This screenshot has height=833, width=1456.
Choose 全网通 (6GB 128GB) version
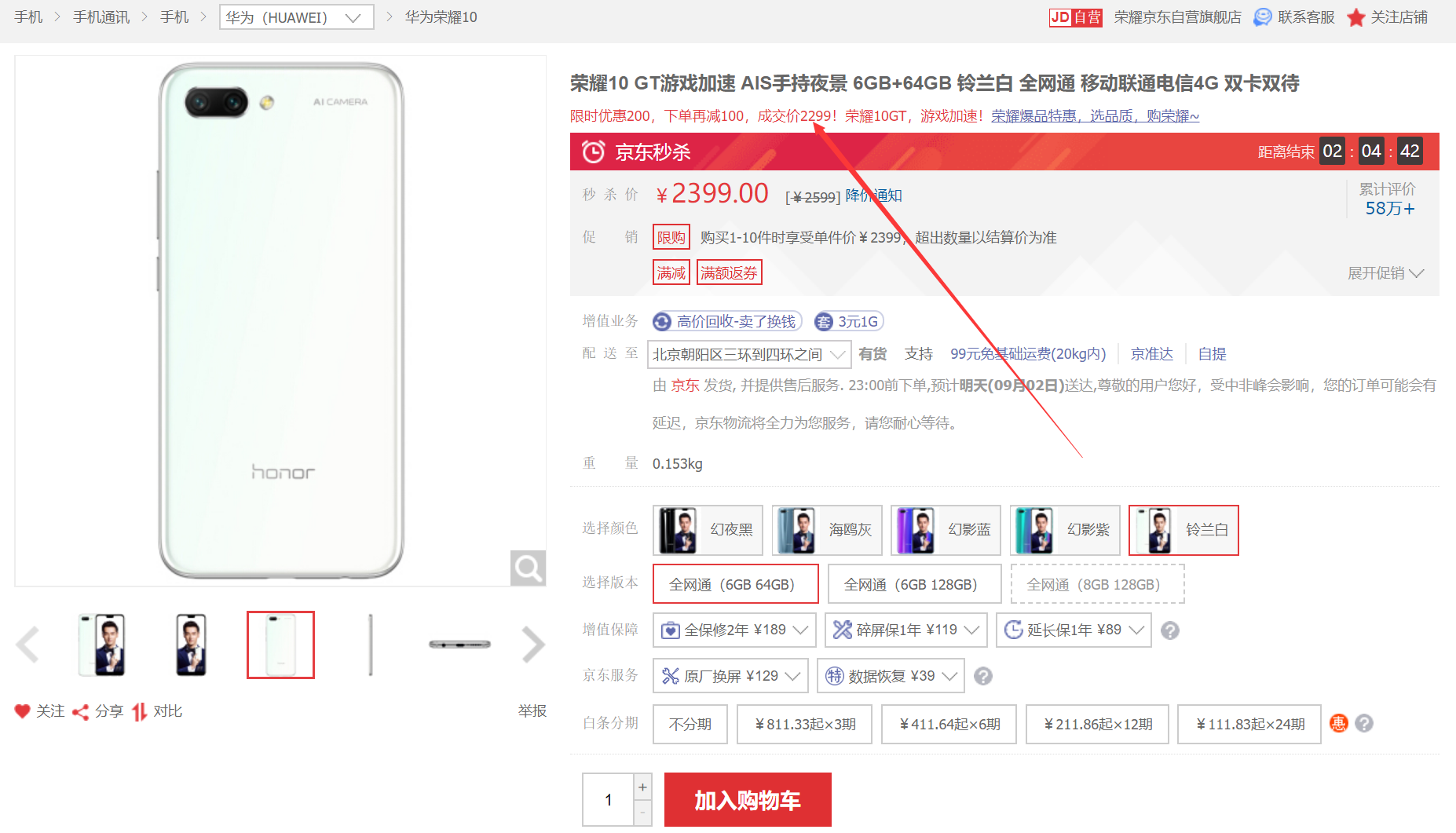tap(914, 584)
